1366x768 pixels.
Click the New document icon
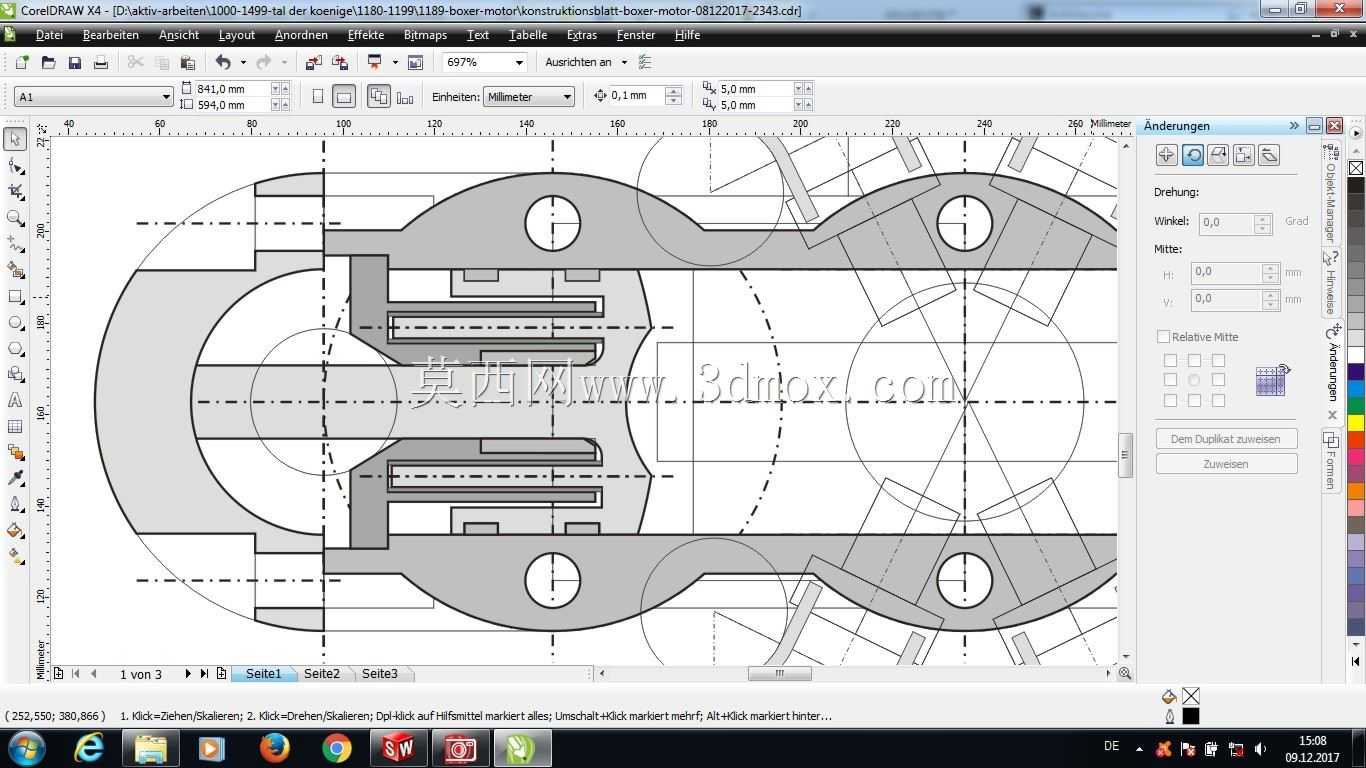click(x=22, y=62)
